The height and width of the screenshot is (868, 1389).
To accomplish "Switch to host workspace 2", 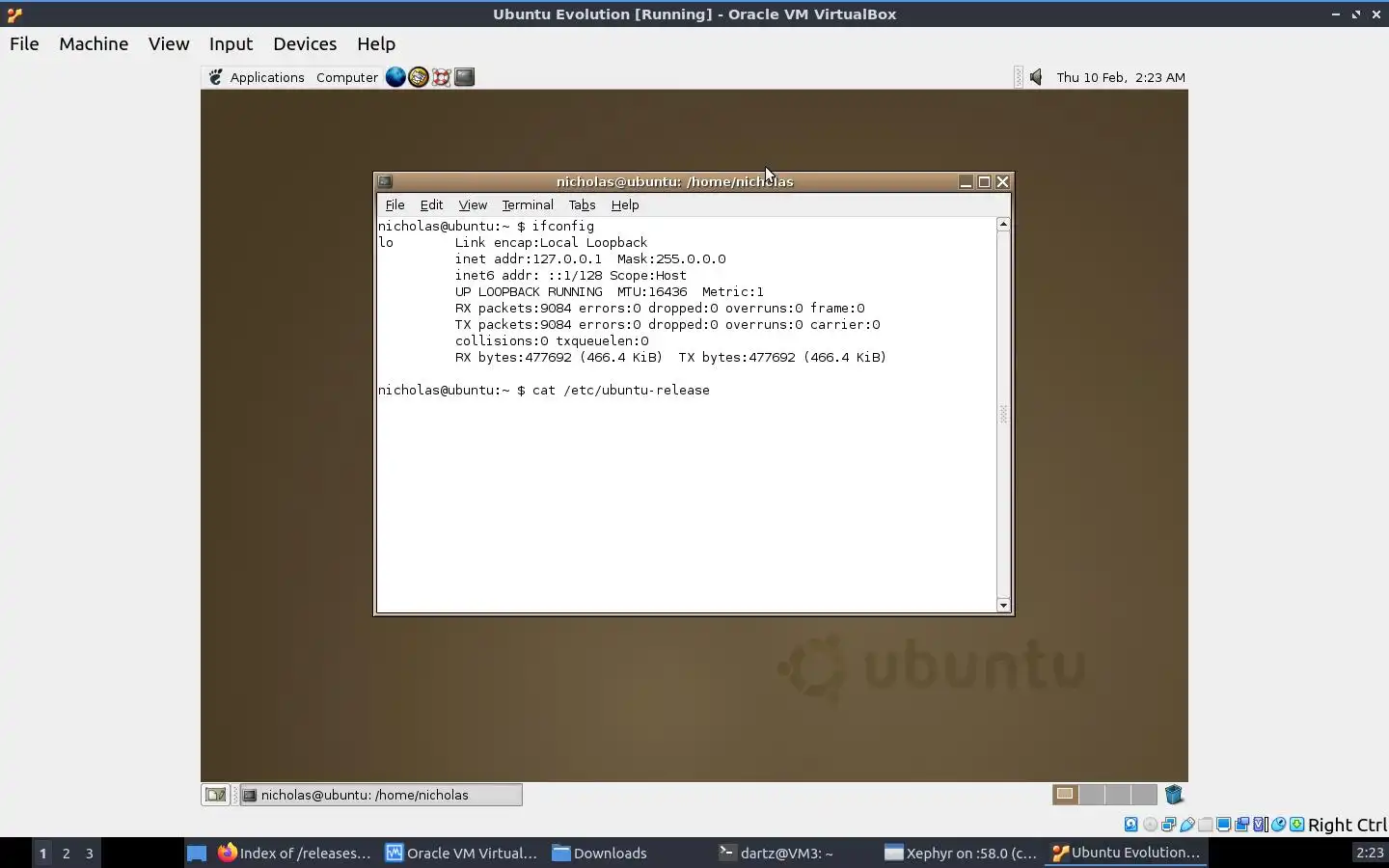I will [66, 853].
